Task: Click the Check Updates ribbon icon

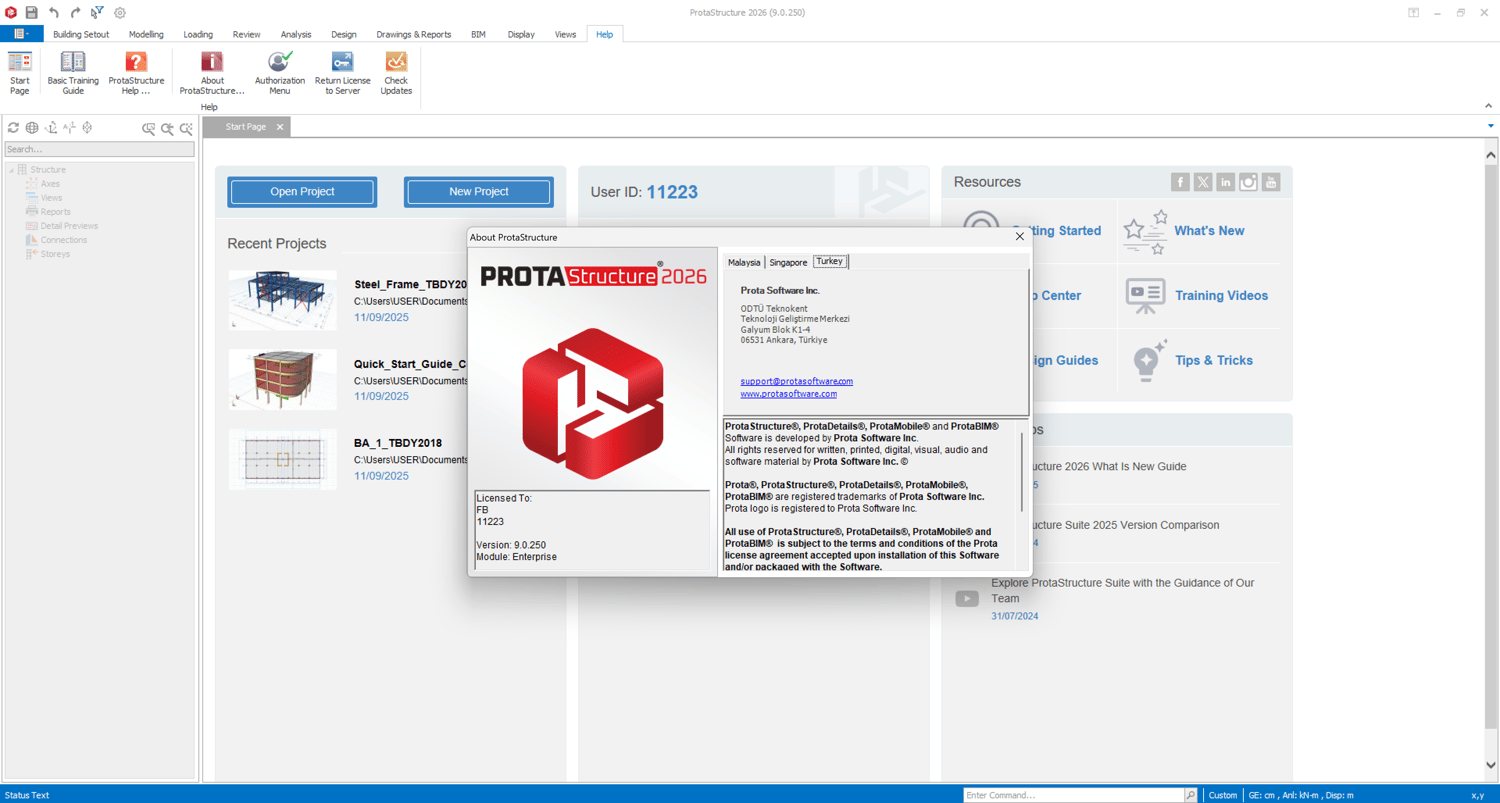Action: pyautogui.click(x=396, y=74)
